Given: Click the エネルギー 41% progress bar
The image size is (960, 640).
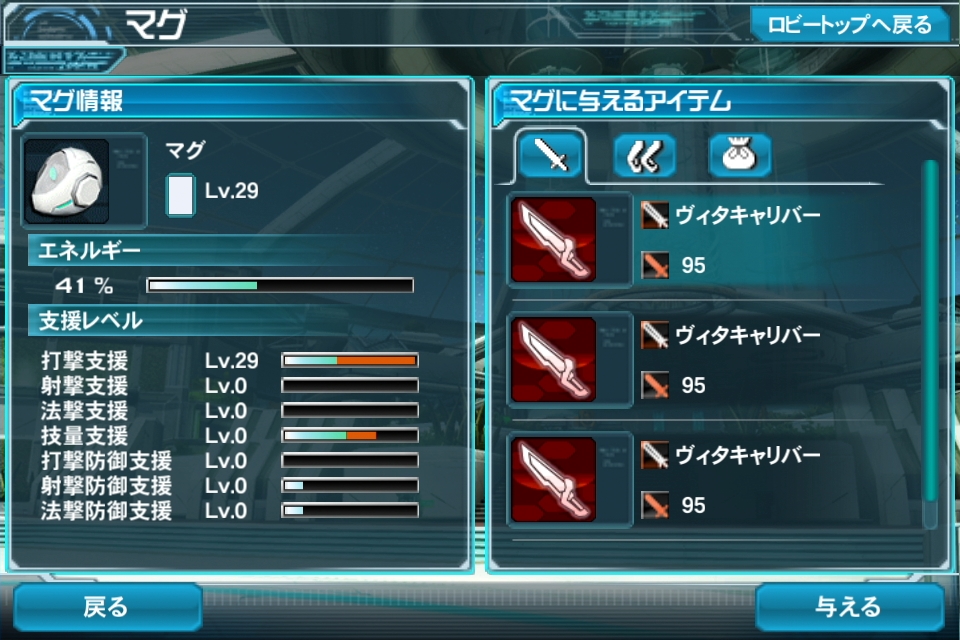Looking at the screenshot, I should pyautogui.click(x=280, y=285).
